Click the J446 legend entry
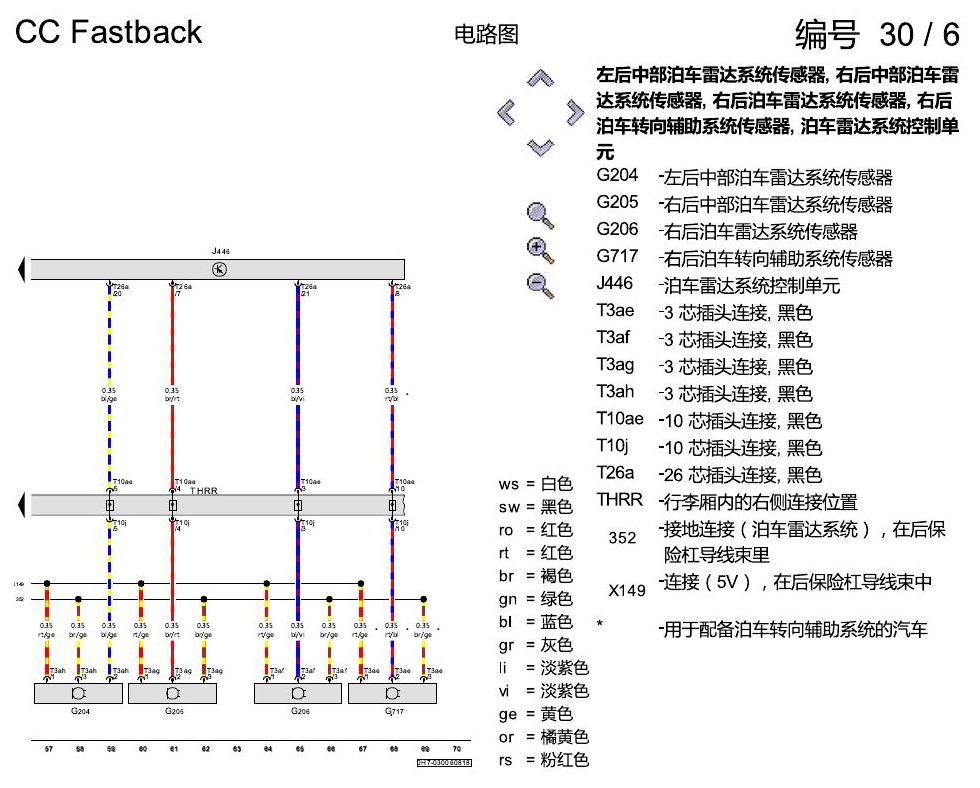The width and height of the screenshot is (980, 788). coord(718,285)
